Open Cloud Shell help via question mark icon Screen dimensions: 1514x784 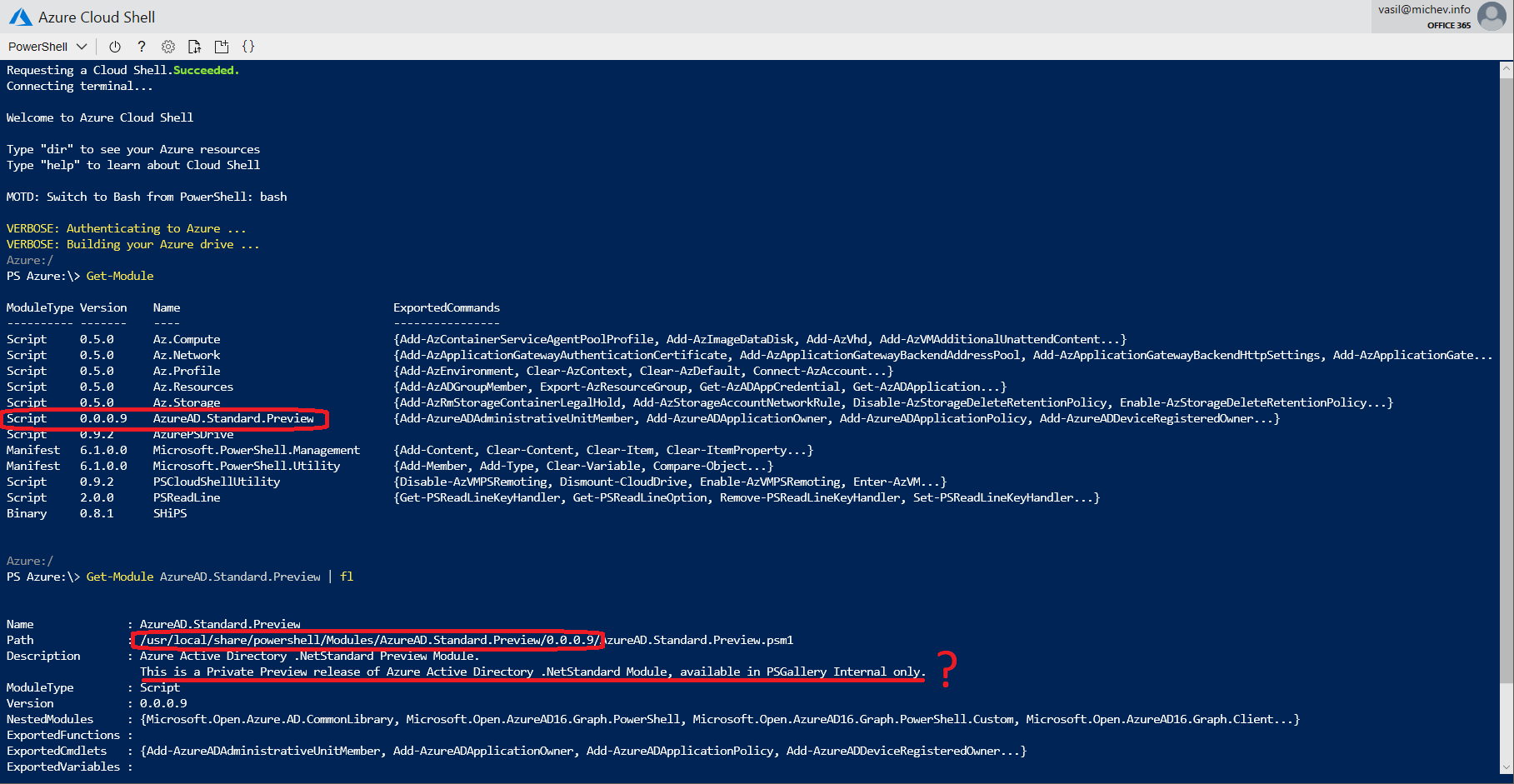point(141,47)
